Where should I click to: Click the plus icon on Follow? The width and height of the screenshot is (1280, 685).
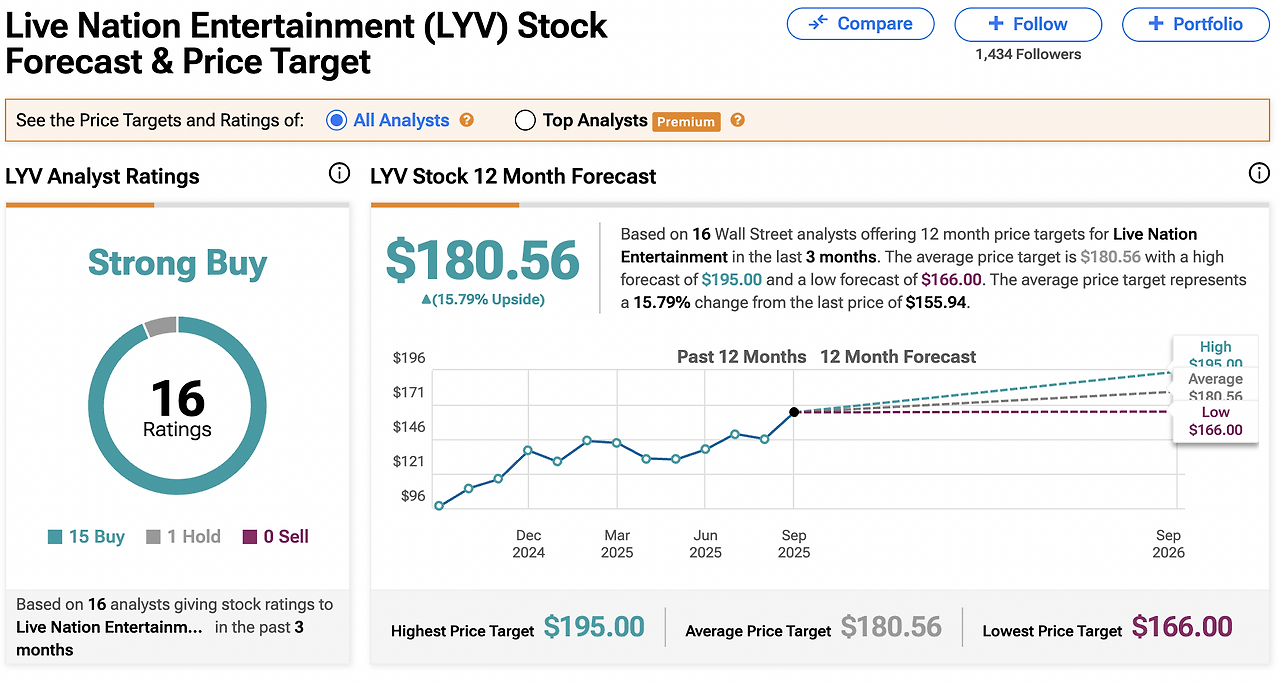[996, 24]
